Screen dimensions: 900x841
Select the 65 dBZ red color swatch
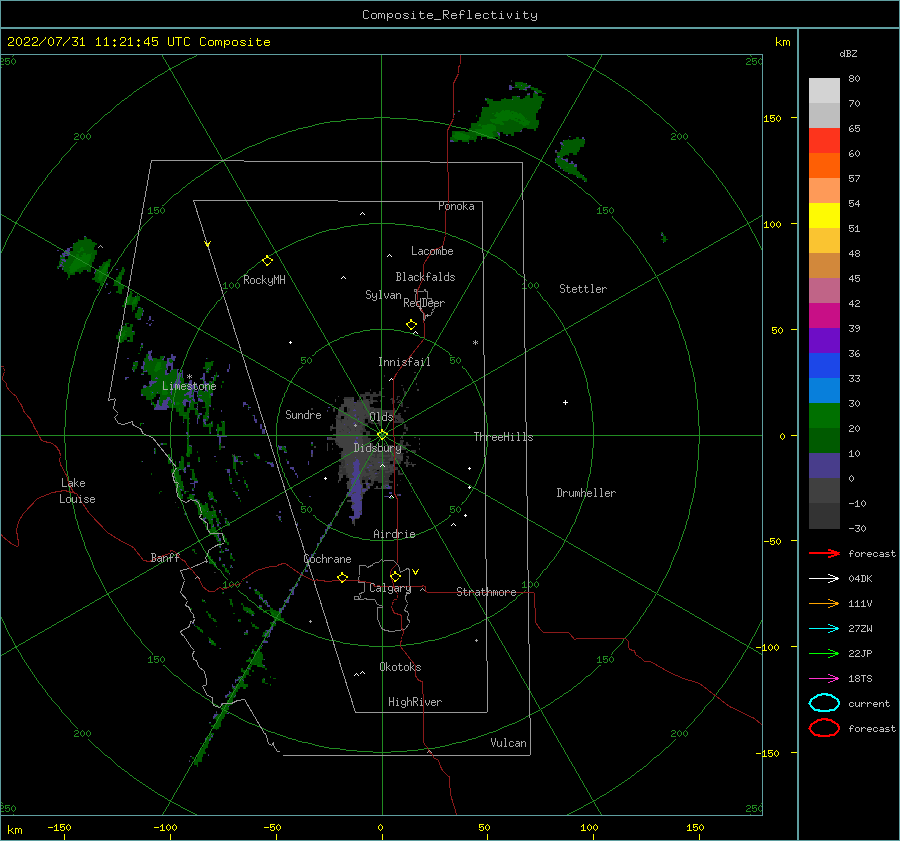[824, 140]
